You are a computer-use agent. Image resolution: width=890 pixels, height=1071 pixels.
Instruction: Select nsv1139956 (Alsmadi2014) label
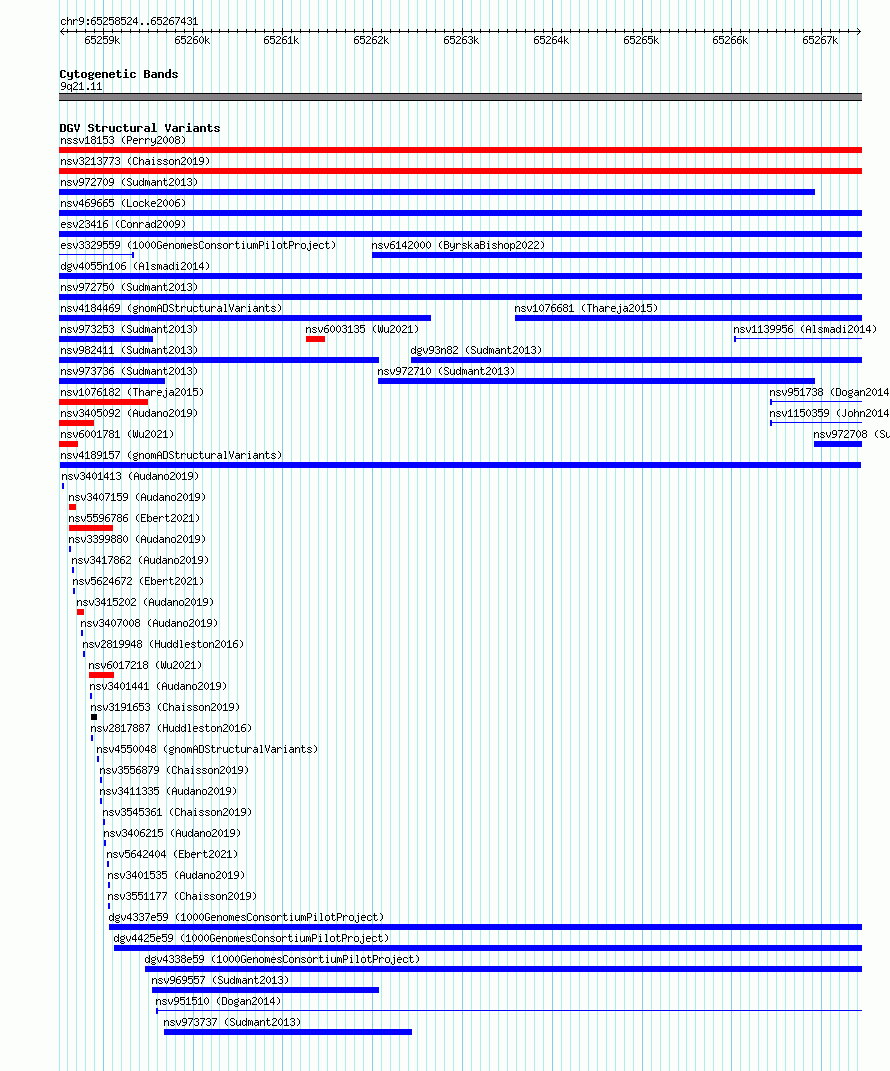tap(805, 329)
